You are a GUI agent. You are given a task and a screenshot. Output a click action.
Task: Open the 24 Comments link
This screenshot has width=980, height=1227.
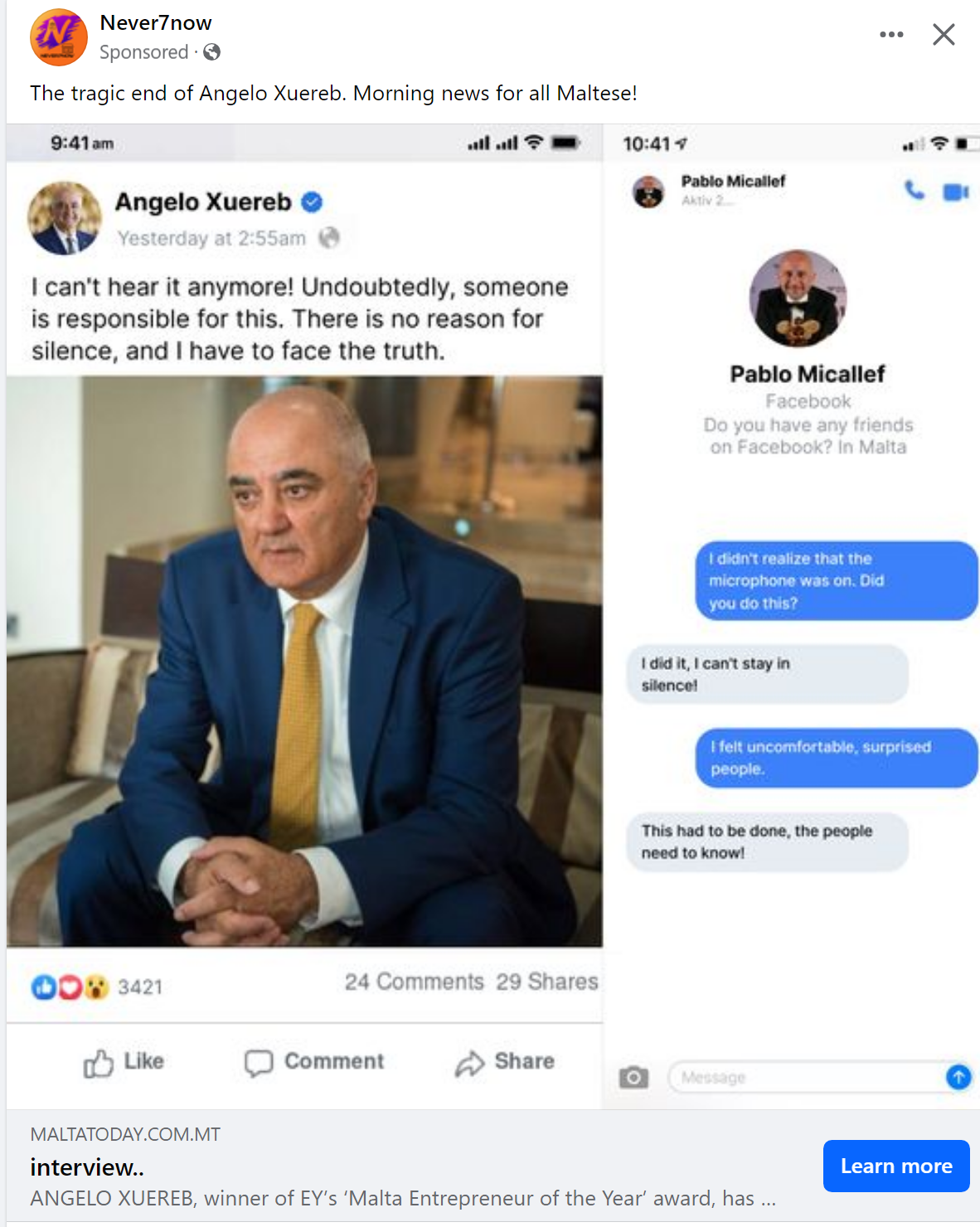pyautogui.click(x=414, y=982)
